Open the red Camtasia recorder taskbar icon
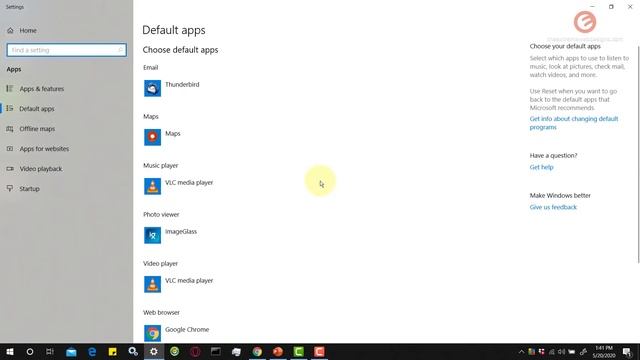This screenshot has width=640, height=360. coord(319,351)
